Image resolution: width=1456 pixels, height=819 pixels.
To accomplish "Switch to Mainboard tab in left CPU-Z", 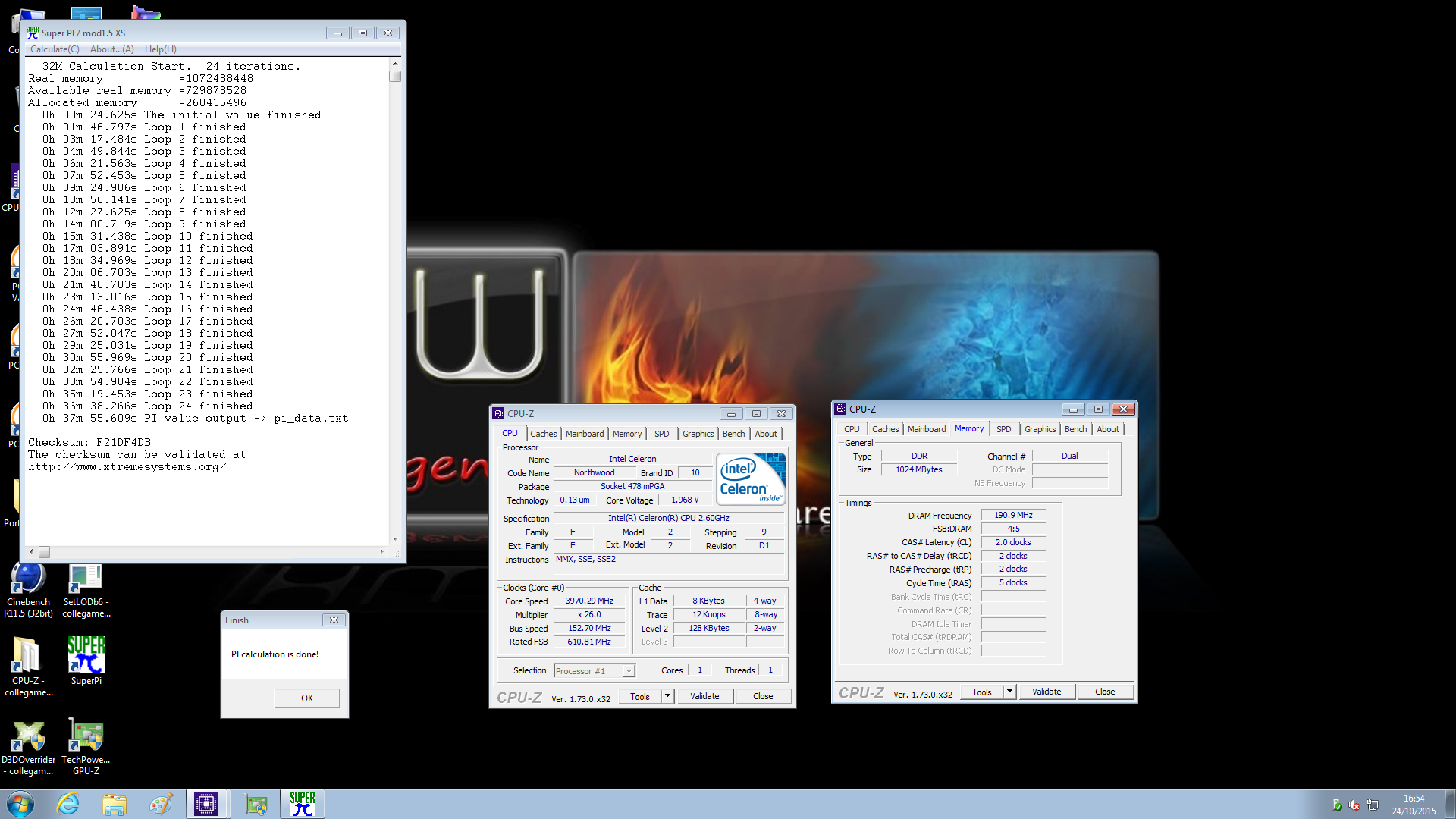I will coord(585,434).
